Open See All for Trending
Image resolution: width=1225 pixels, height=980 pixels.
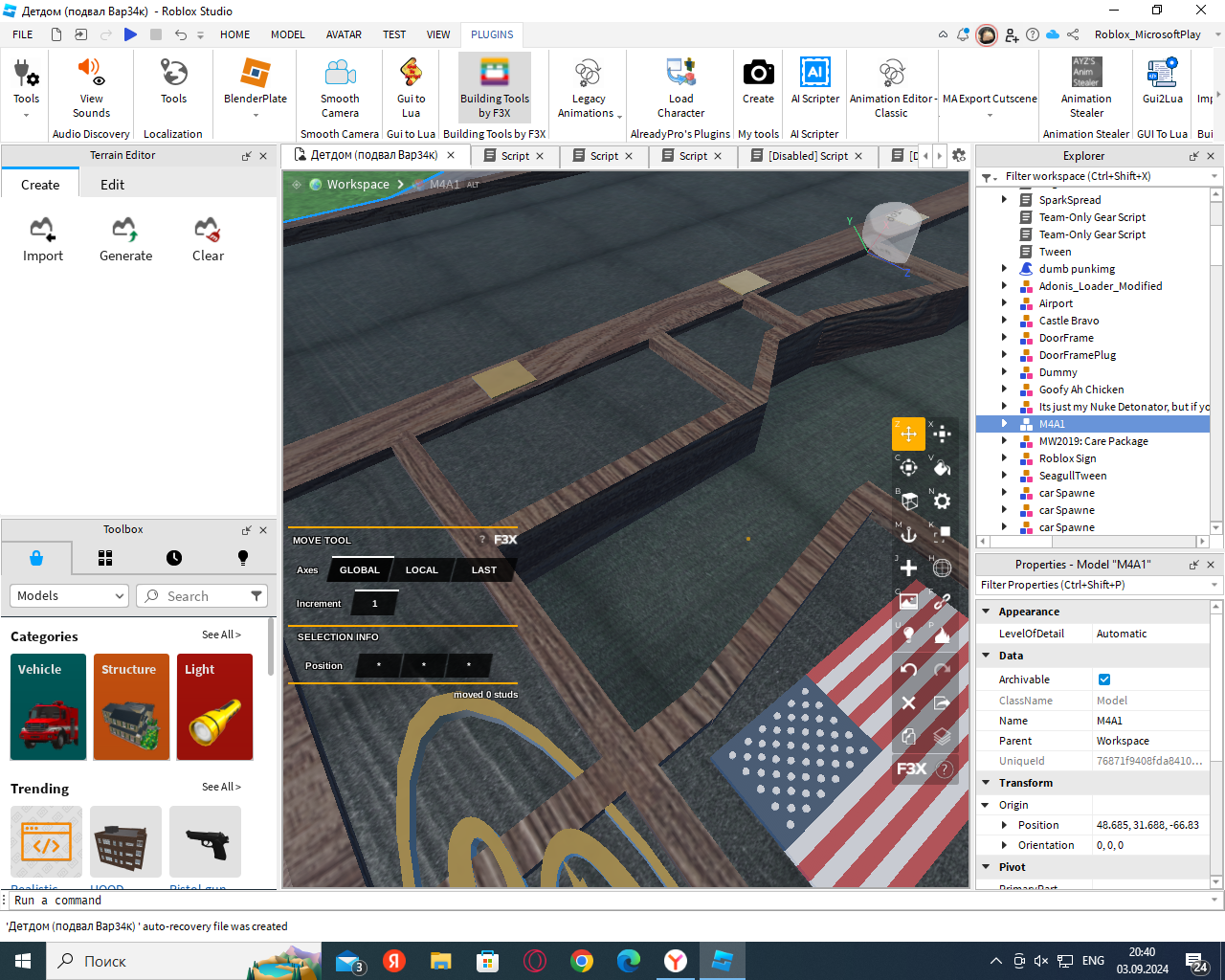[221, 787]
